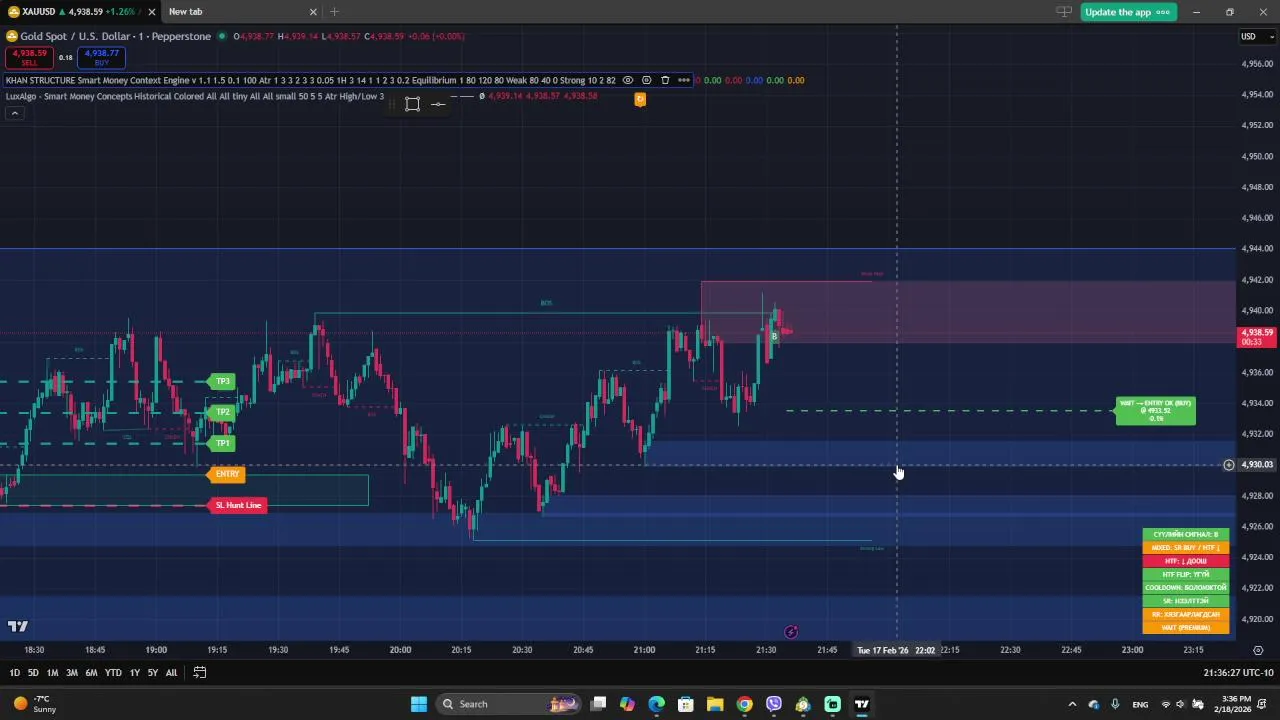Open File Explorer from the taskbar
The image size is (1280, 720).
click(715, 704)
